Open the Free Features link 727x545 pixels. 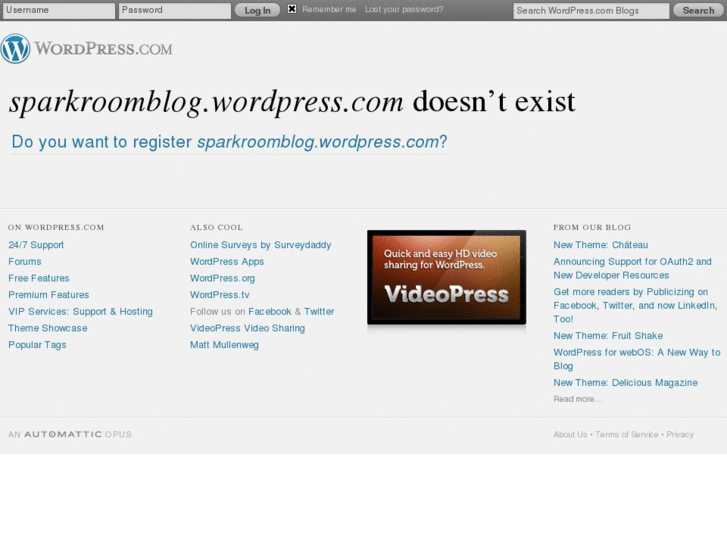coord(39,278)
